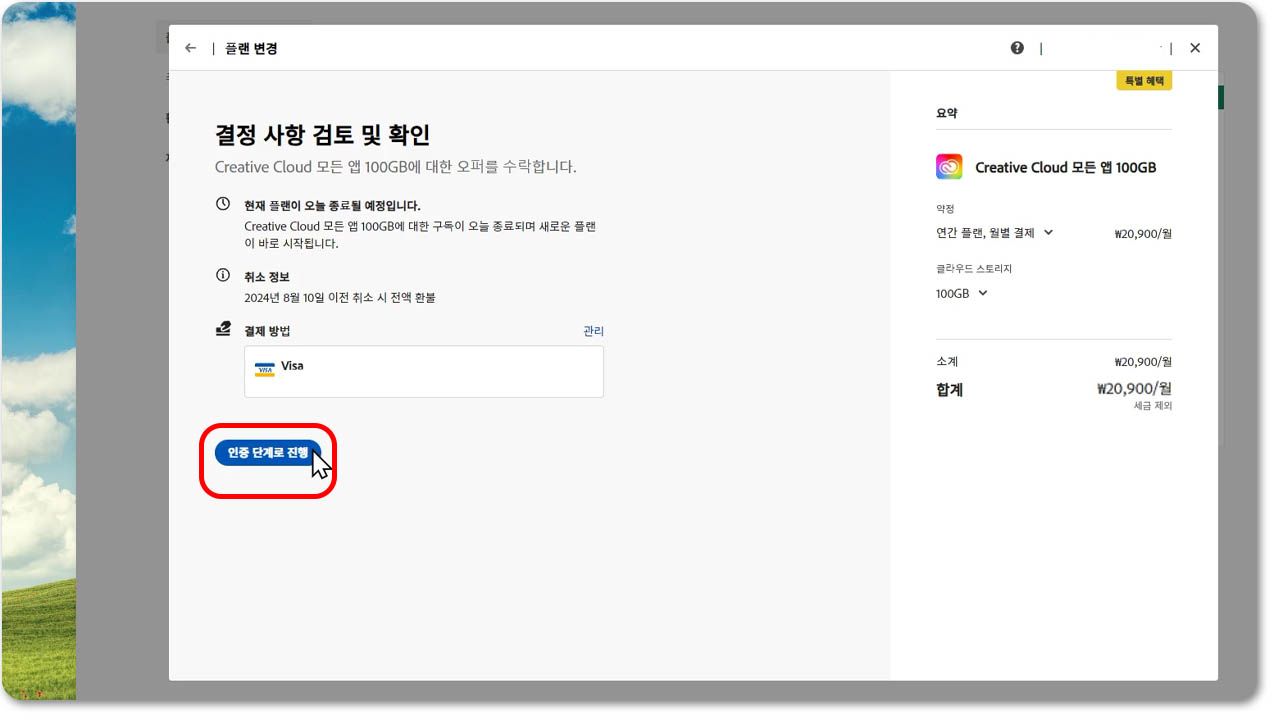
Task: Open the help question mark icon
Action: (1017, 48)
